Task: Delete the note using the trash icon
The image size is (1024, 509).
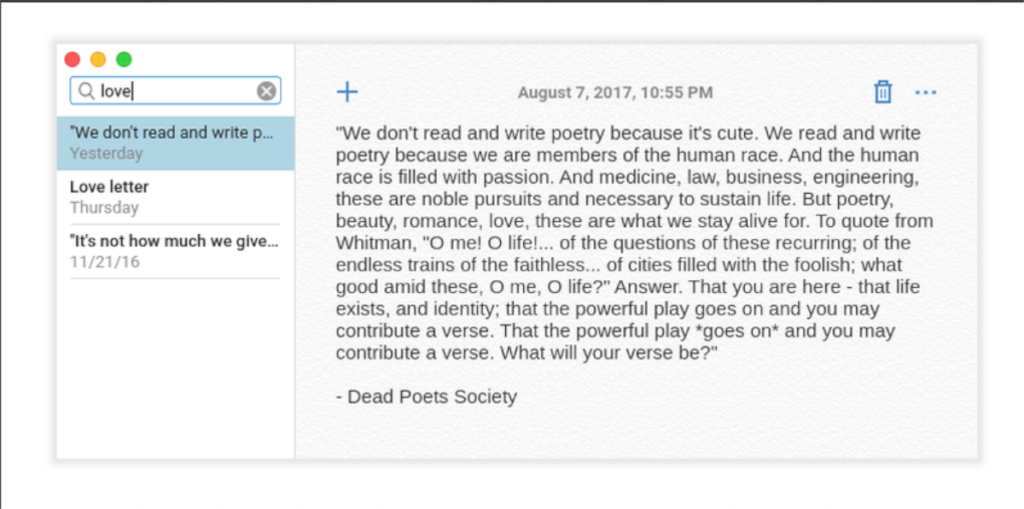Action: [882, 92]
